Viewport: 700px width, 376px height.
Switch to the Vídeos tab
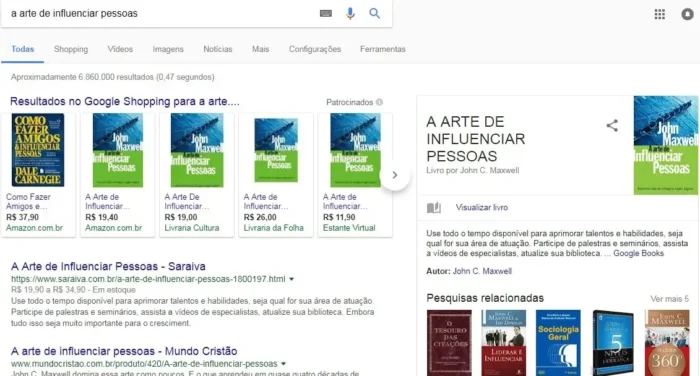click(120, 49)
